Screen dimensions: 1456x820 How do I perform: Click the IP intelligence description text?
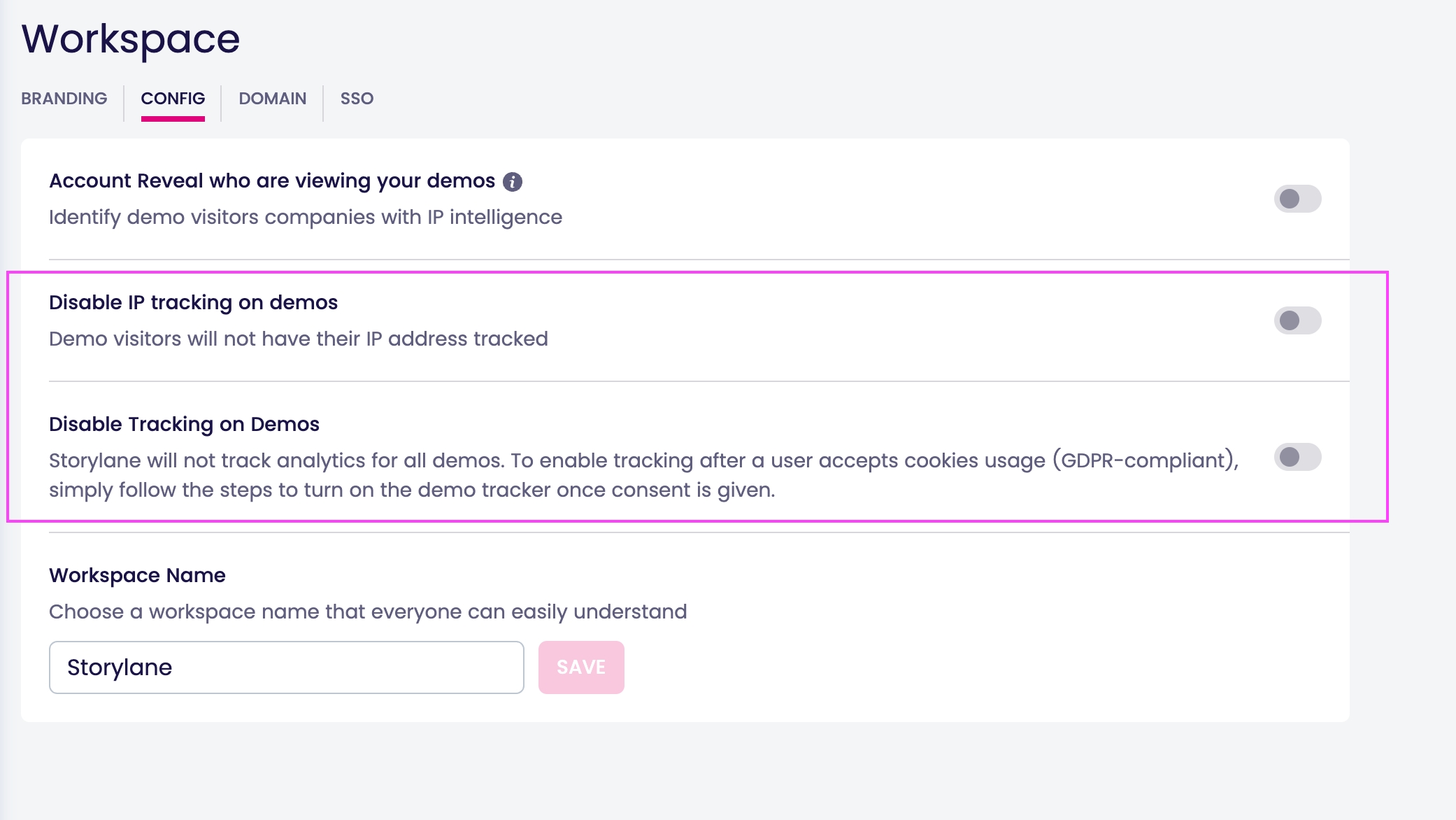click(x=306, y=217)
